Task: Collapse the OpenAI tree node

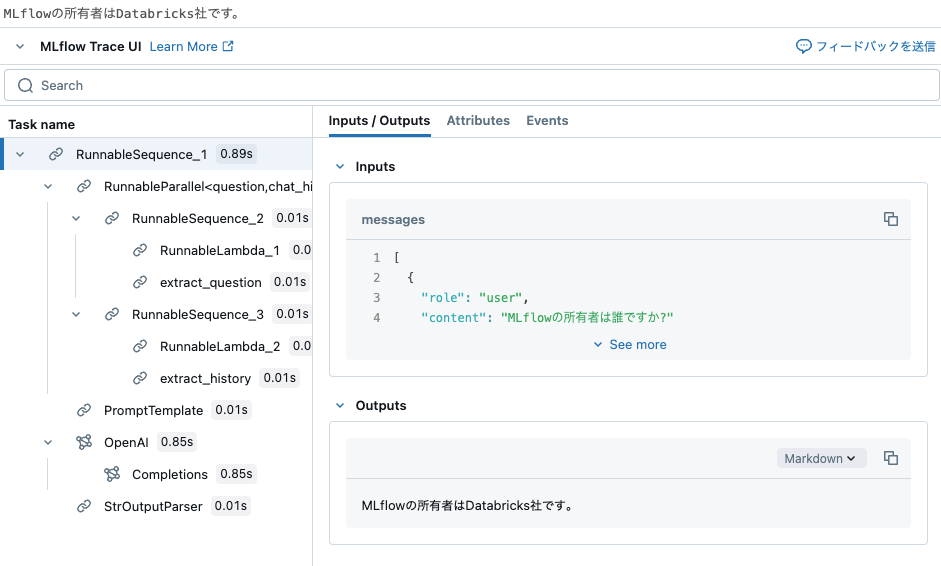Action: [x=48, y=442]
